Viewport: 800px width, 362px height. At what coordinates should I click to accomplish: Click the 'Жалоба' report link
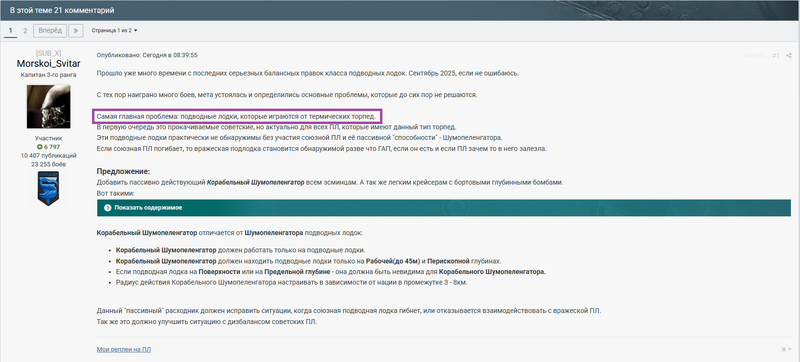point(754,55)
